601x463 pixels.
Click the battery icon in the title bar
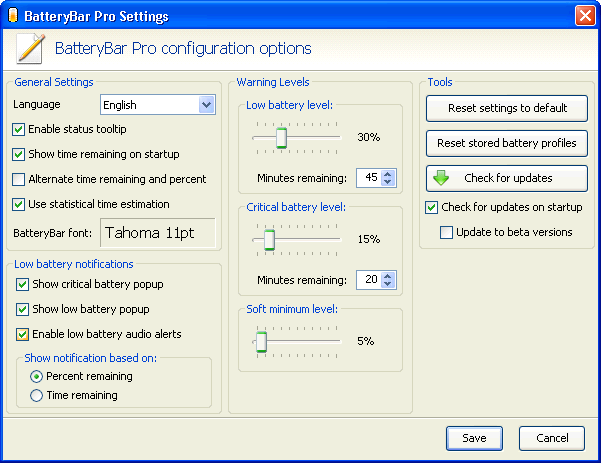13,15
